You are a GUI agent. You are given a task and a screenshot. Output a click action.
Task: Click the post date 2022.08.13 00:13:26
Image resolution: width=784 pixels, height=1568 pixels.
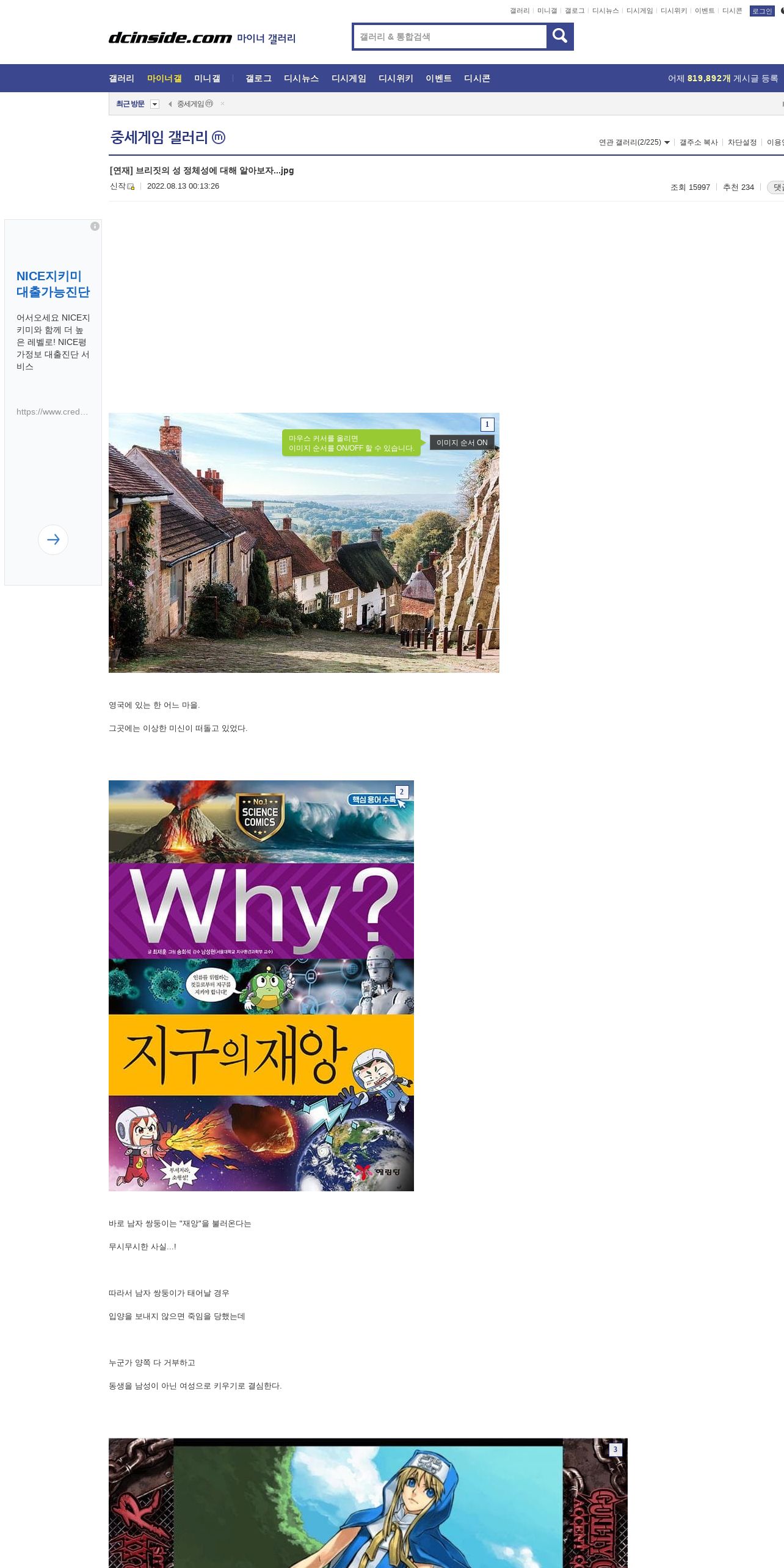click(183, 186)
